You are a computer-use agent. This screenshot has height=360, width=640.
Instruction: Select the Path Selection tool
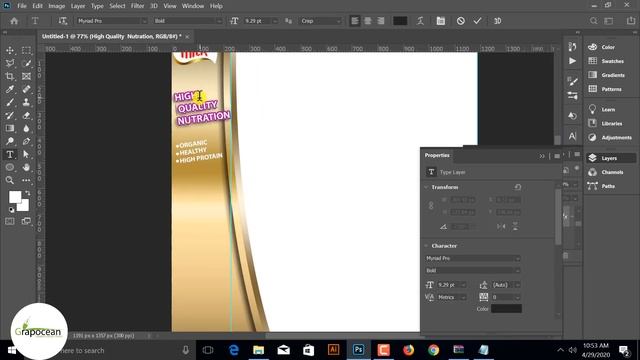[26, 155]
